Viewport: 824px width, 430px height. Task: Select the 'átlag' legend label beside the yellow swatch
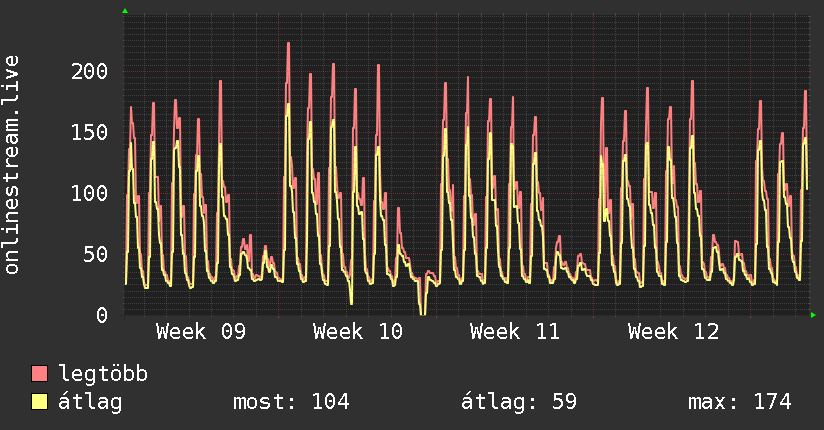(x=90, y=402)
